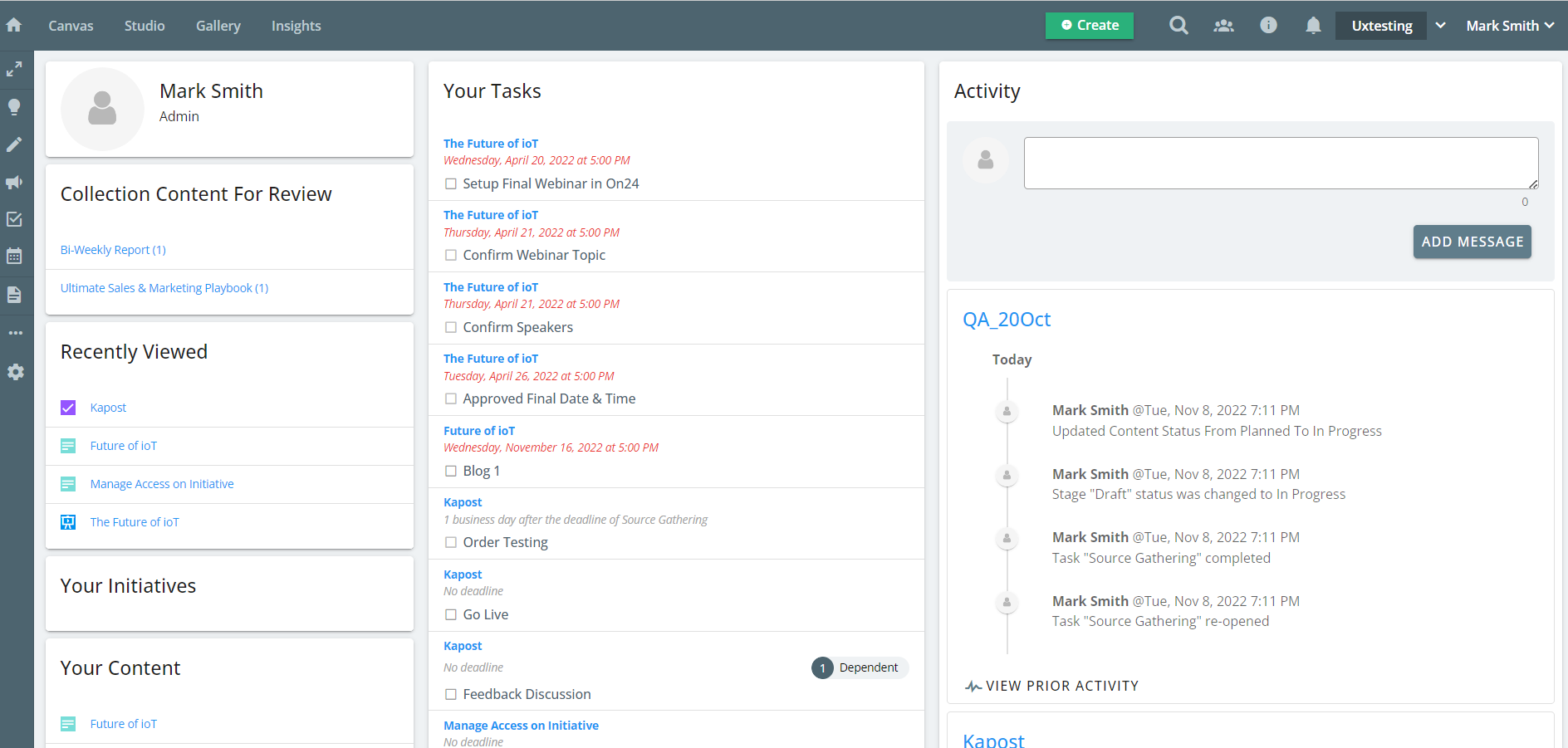This screenshot has height=748, width=1568.
Task: Open the pencil edit sidebar icon
Action: [x=14, y=144]
